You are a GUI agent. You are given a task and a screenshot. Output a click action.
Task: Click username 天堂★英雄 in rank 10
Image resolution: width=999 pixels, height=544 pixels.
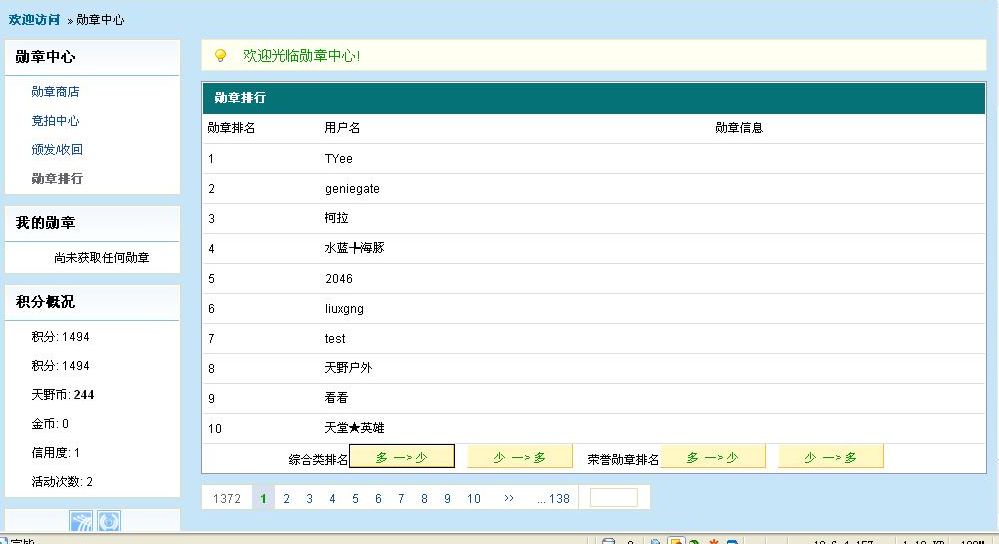coord(354,427)
